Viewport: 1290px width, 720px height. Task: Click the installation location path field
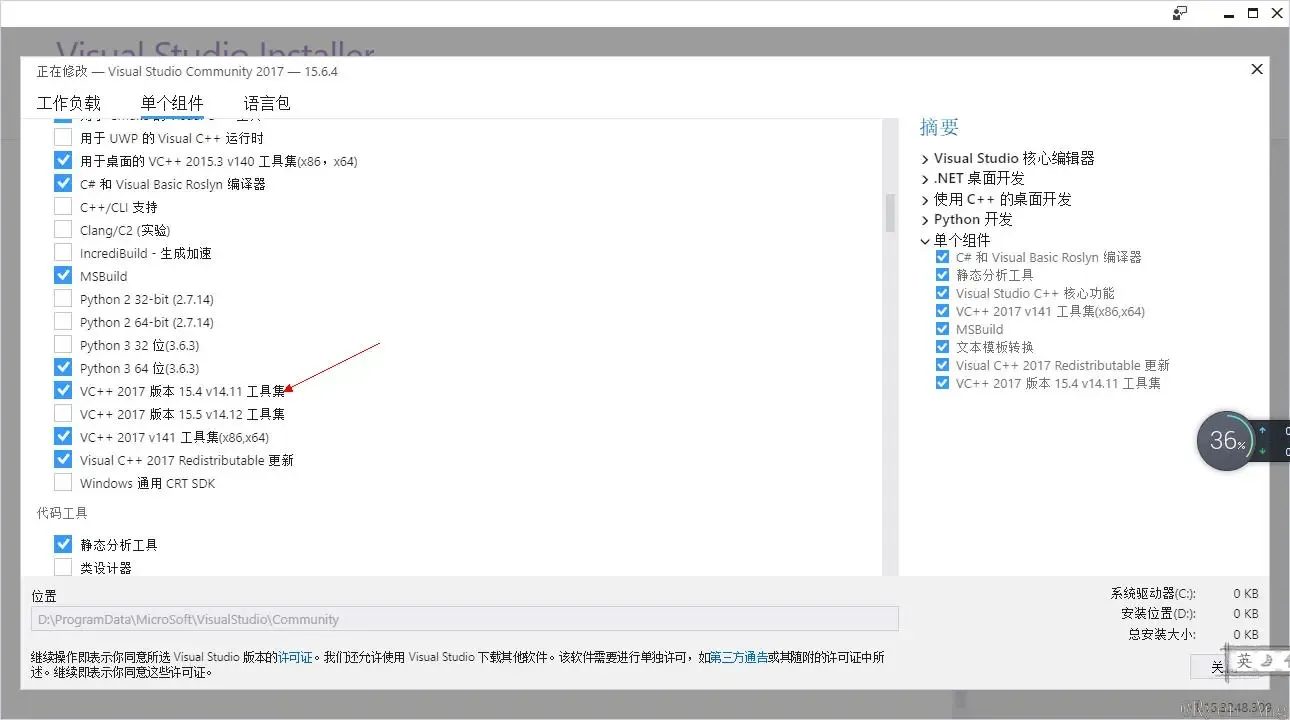465,619
